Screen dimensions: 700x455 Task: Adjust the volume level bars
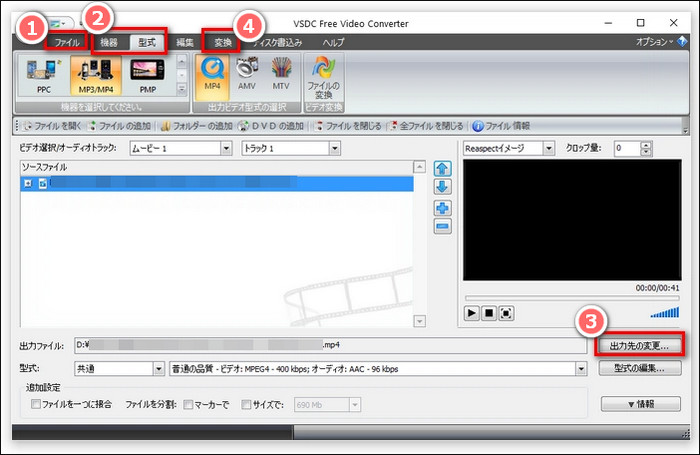665,312
